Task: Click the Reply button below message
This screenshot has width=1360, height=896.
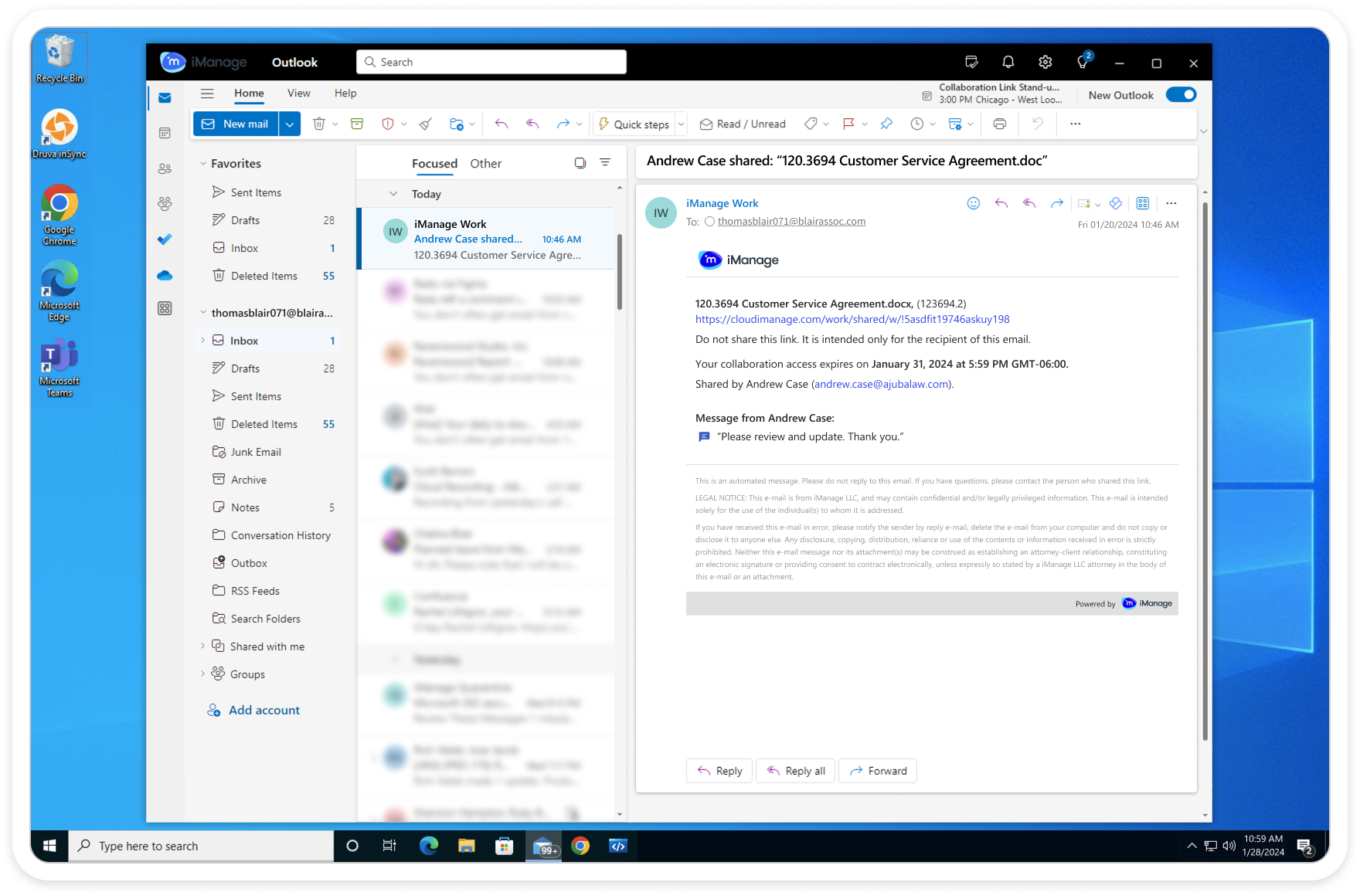Action: (719, 771)
